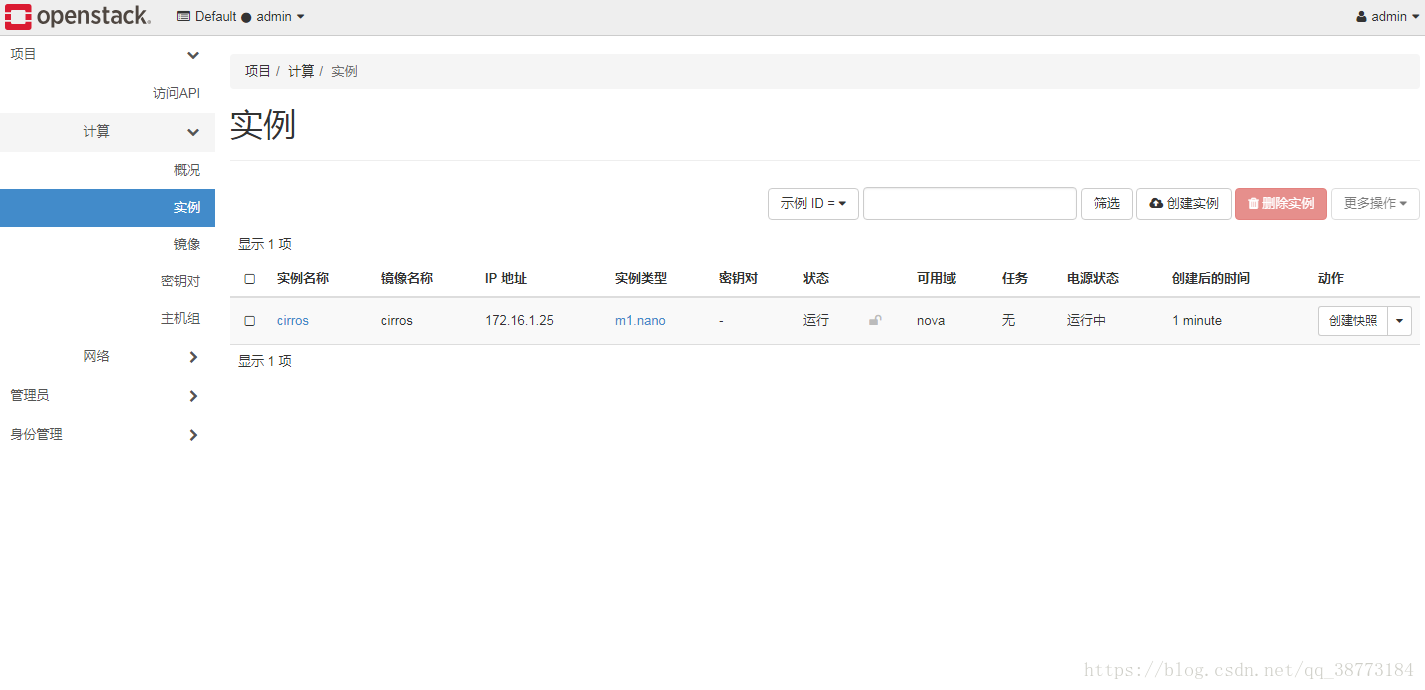Open dropdown arrow next to 创建快照
Viewport: 1425px width, 690px height.
(x=1399, y=321)
